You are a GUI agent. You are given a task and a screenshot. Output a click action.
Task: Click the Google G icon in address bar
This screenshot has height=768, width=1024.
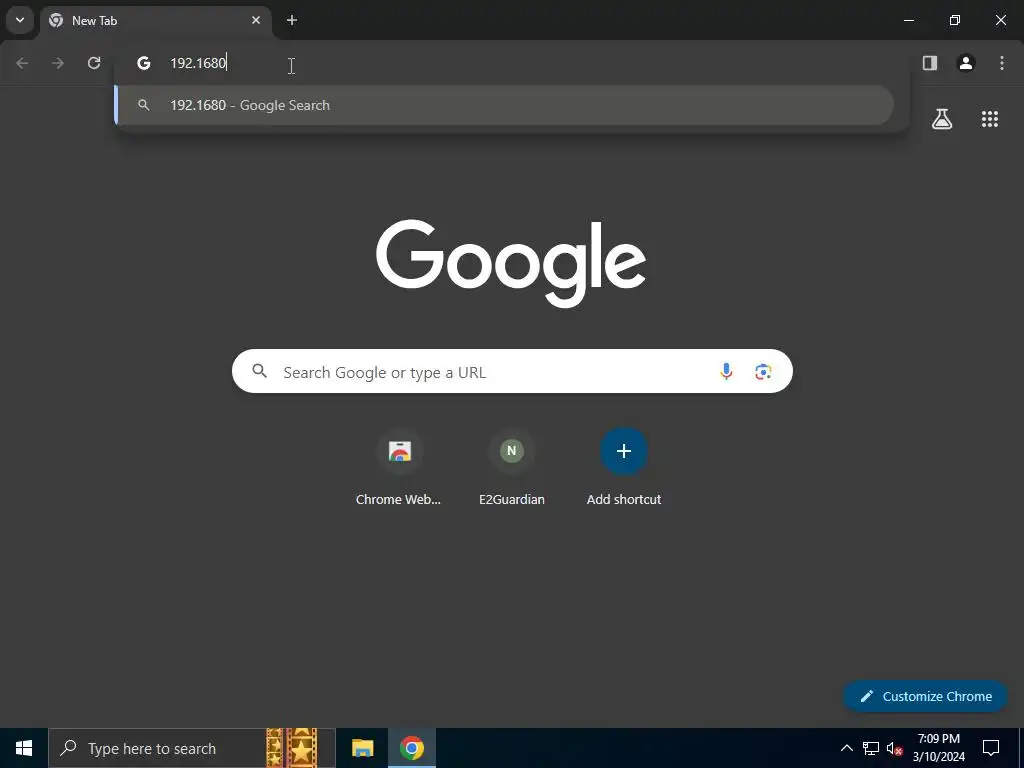click(x=144, y=63)
